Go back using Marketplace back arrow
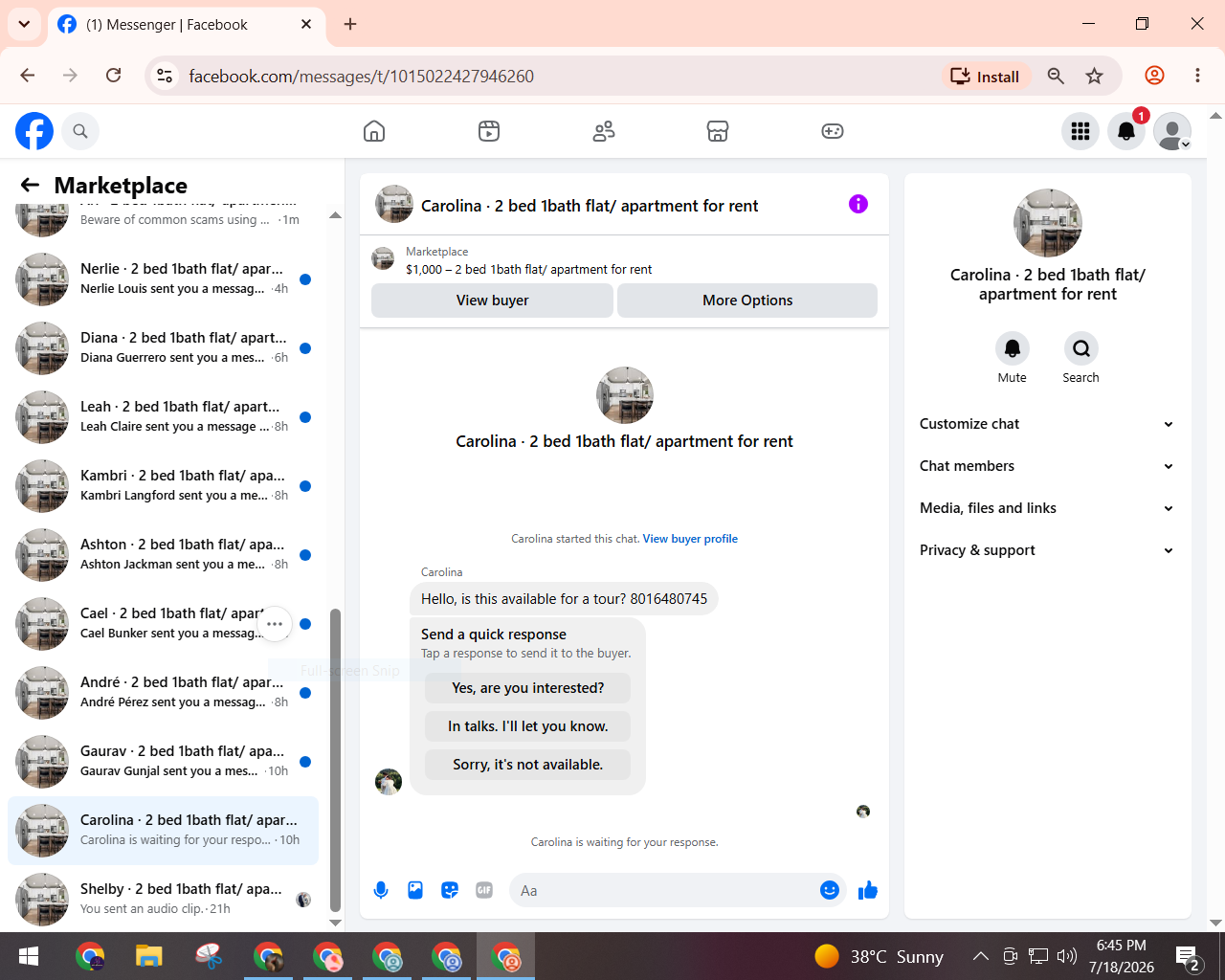The width and height of the screenshot is (1225, 980). coord(31,185)
